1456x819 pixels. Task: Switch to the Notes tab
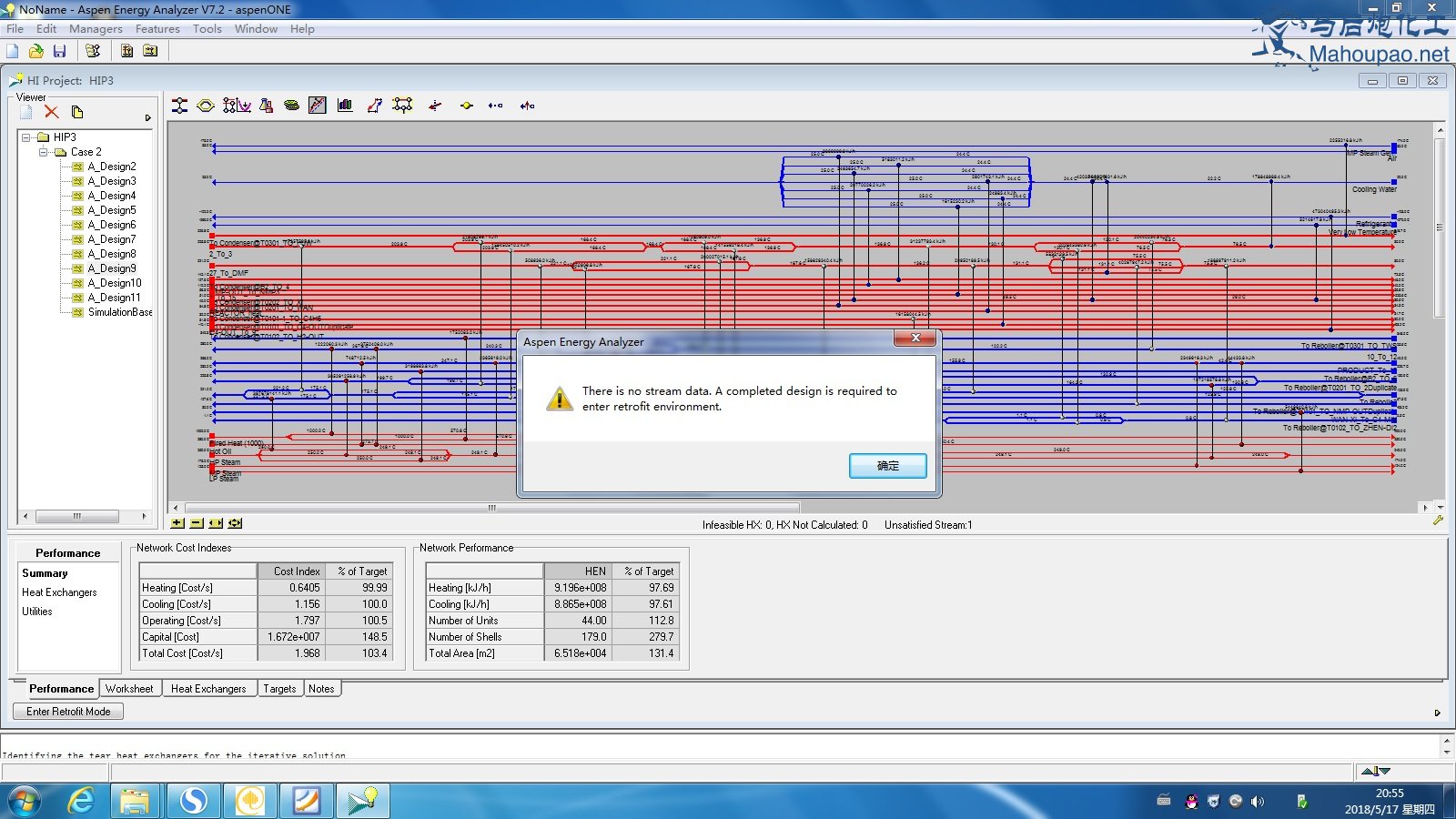tap(321, 689)
